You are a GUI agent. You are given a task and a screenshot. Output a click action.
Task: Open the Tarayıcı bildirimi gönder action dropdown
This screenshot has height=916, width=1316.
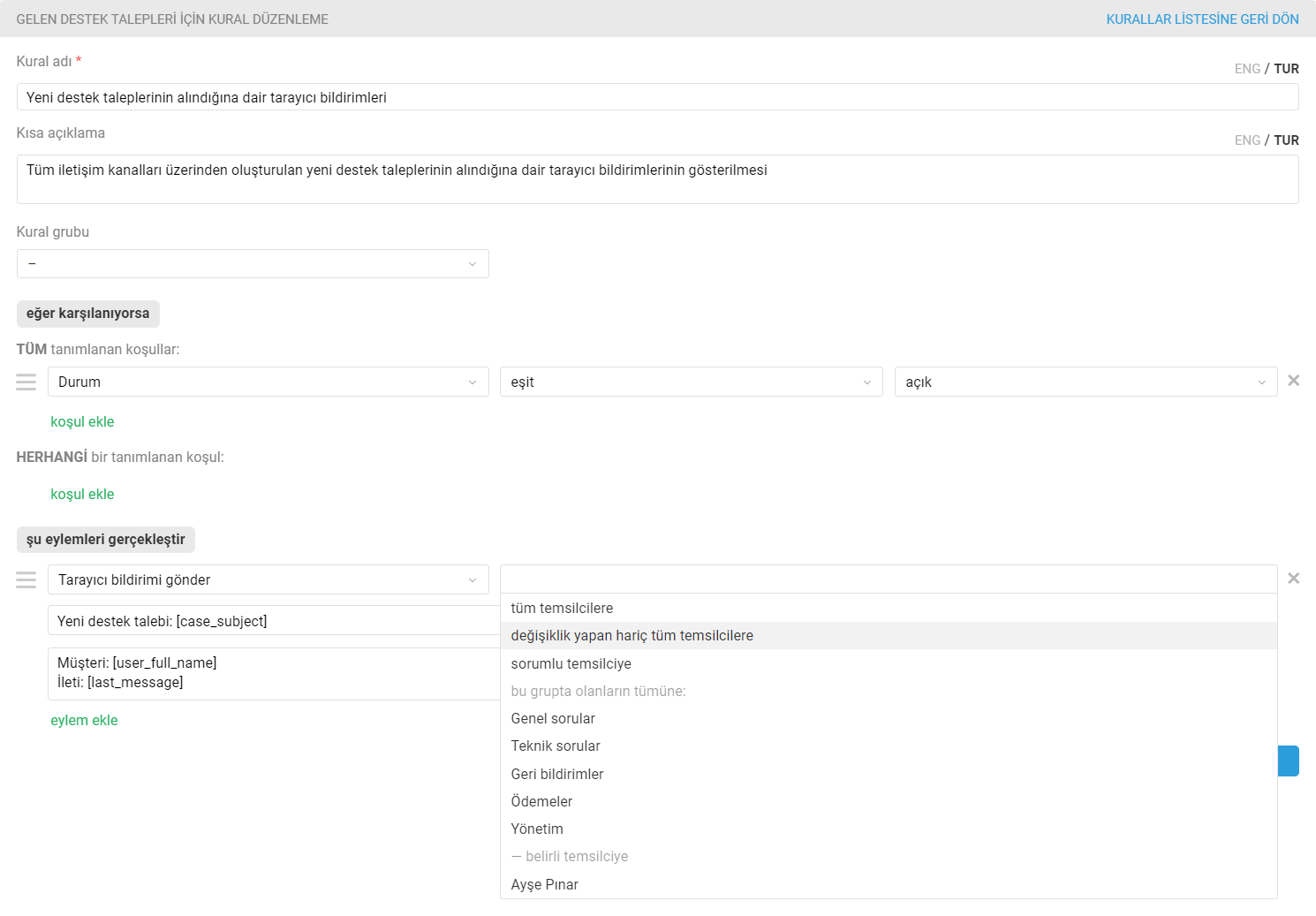click(x=268, y=579)
